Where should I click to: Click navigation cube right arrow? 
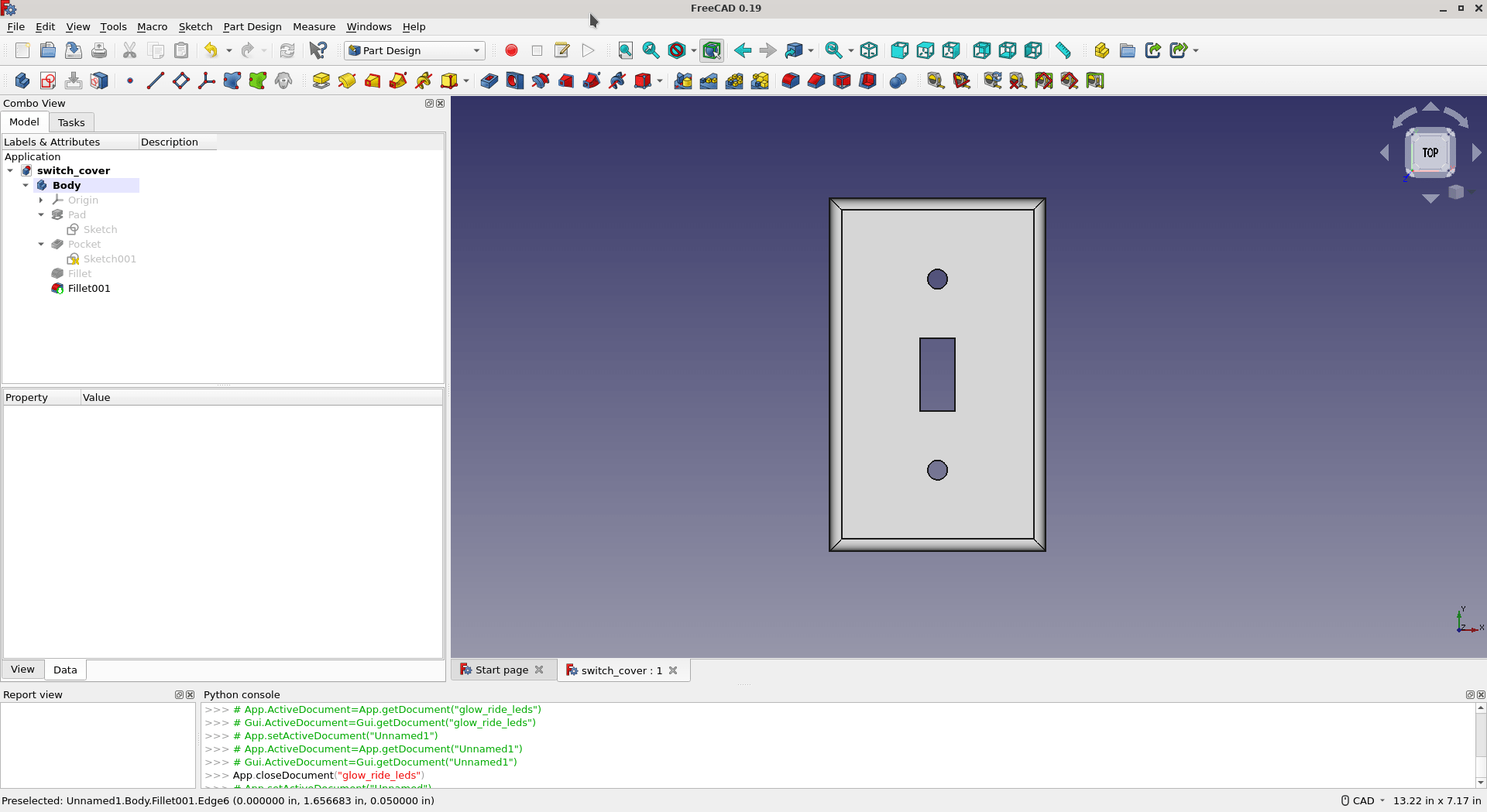pyautogui.click(x=1477, y=152)
